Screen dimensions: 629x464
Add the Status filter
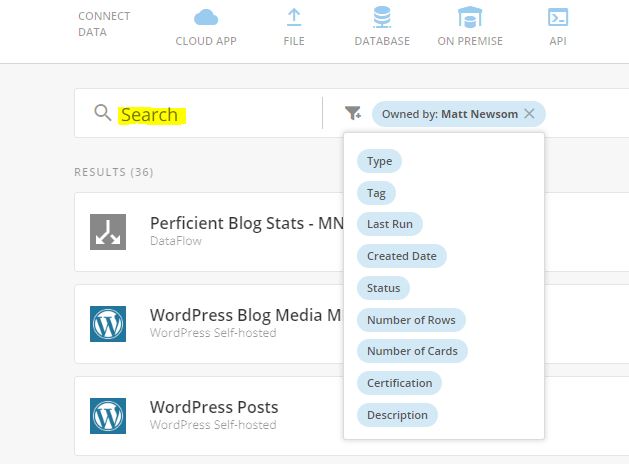pos(383,288)
